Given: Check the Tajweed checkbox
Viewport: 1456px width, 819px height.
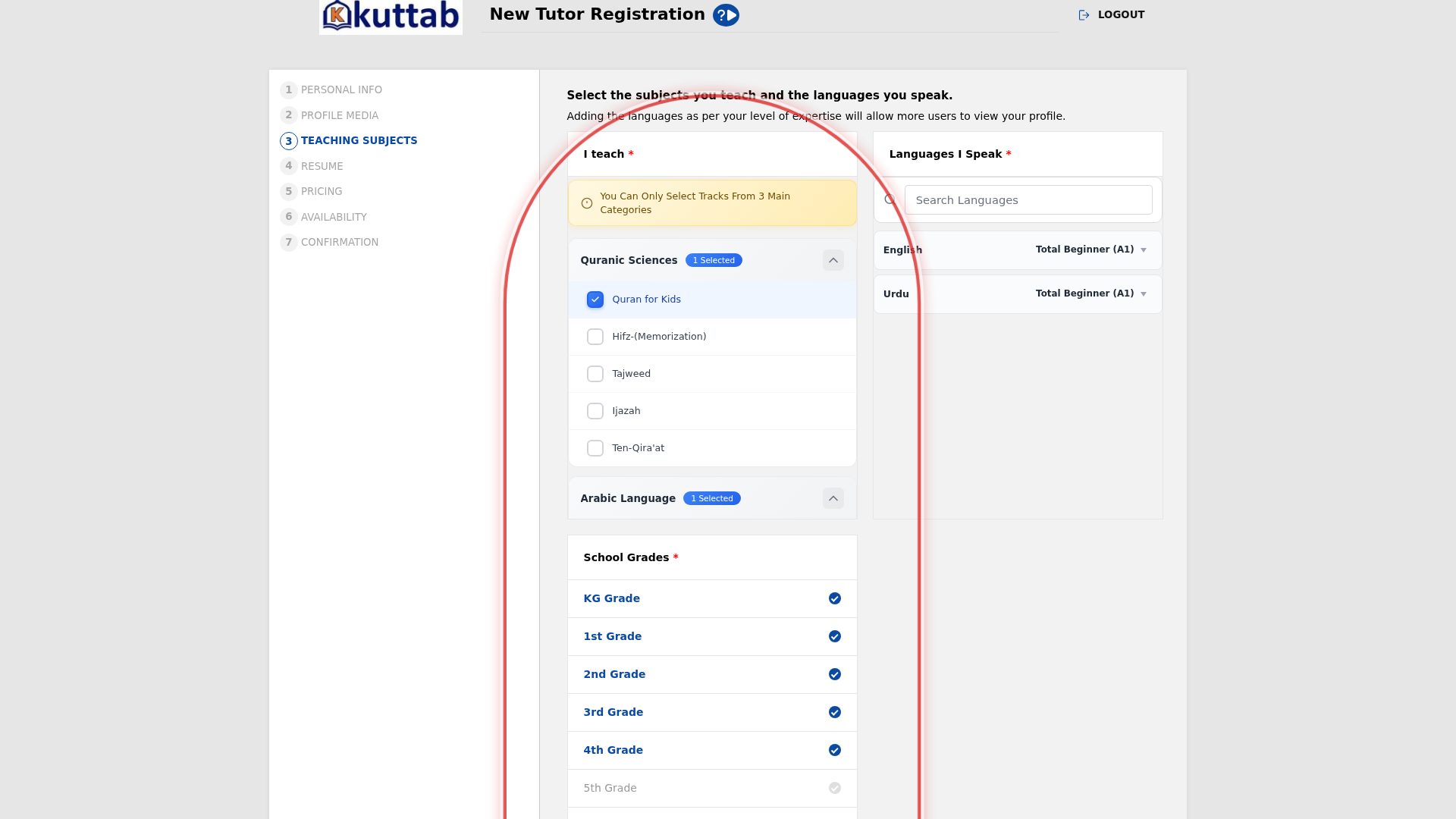Looking at the screenshot, I should click(x=595, y=374).
